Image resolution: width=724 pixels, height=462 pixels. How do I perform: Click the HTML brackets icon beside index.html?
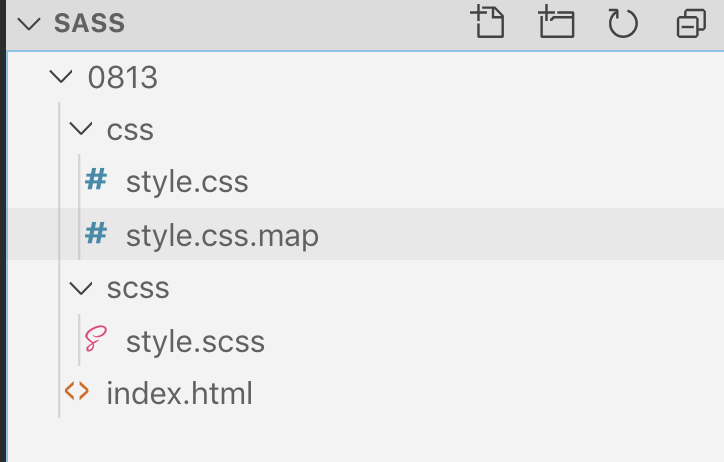(x=77, y=393)
